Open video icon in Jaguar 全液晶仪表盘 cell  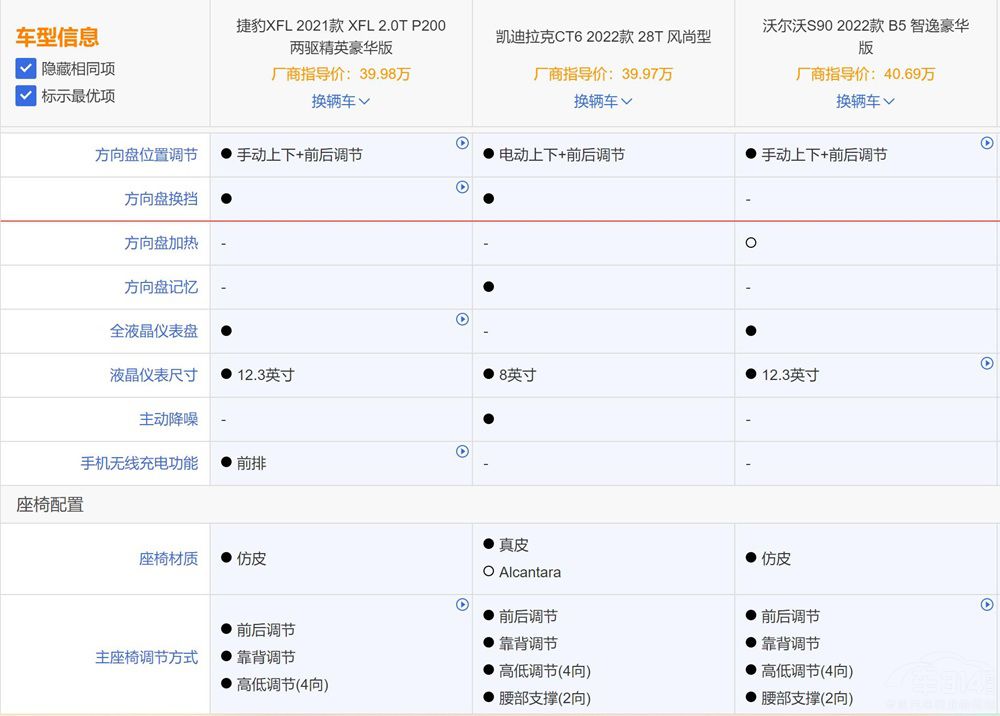(462, 319)
